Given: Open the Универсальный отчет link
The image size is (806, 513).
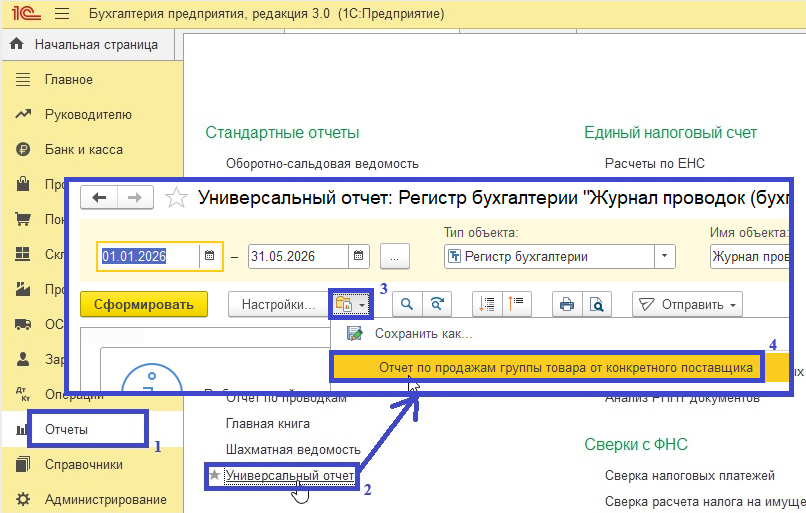Looking at the screenshot, I should tap(289, 475).
